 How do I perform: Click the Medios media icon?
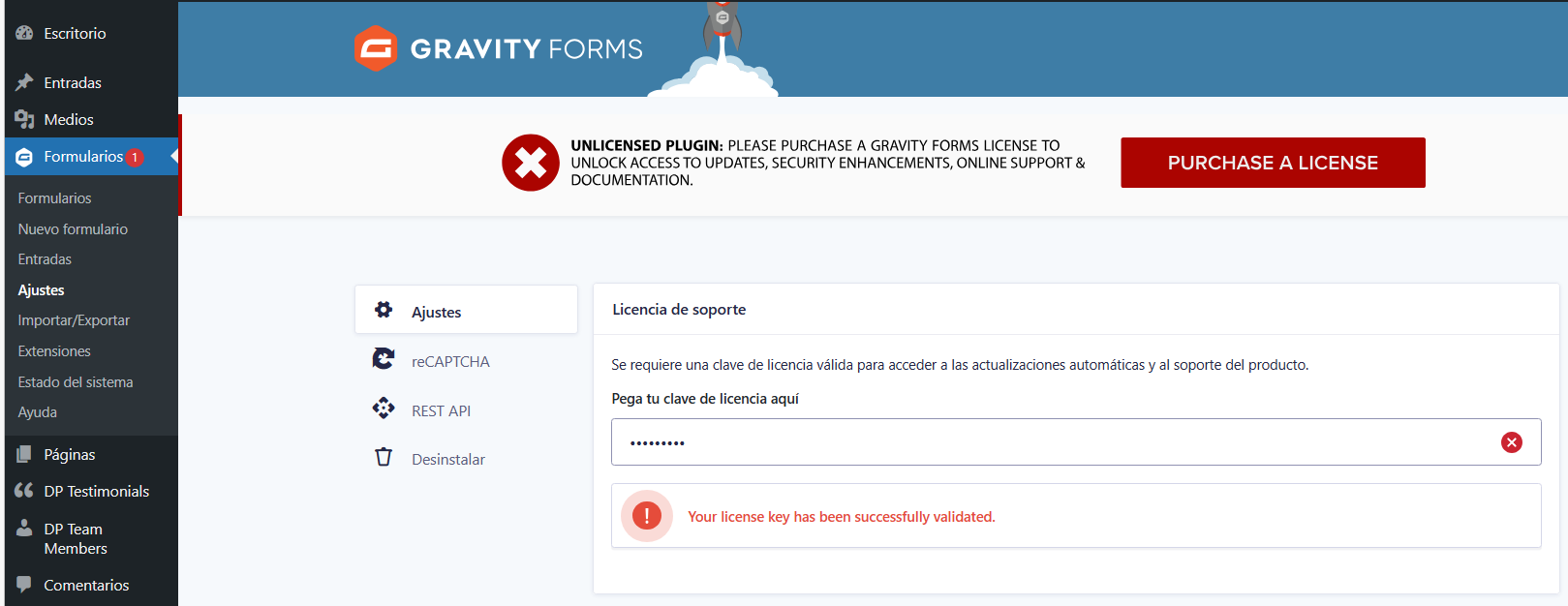pos(24,119)
